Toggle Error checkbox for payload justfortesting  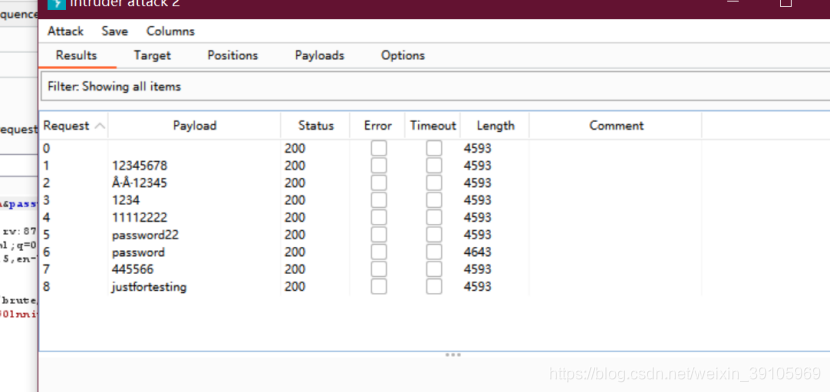(x=378, y=286)
